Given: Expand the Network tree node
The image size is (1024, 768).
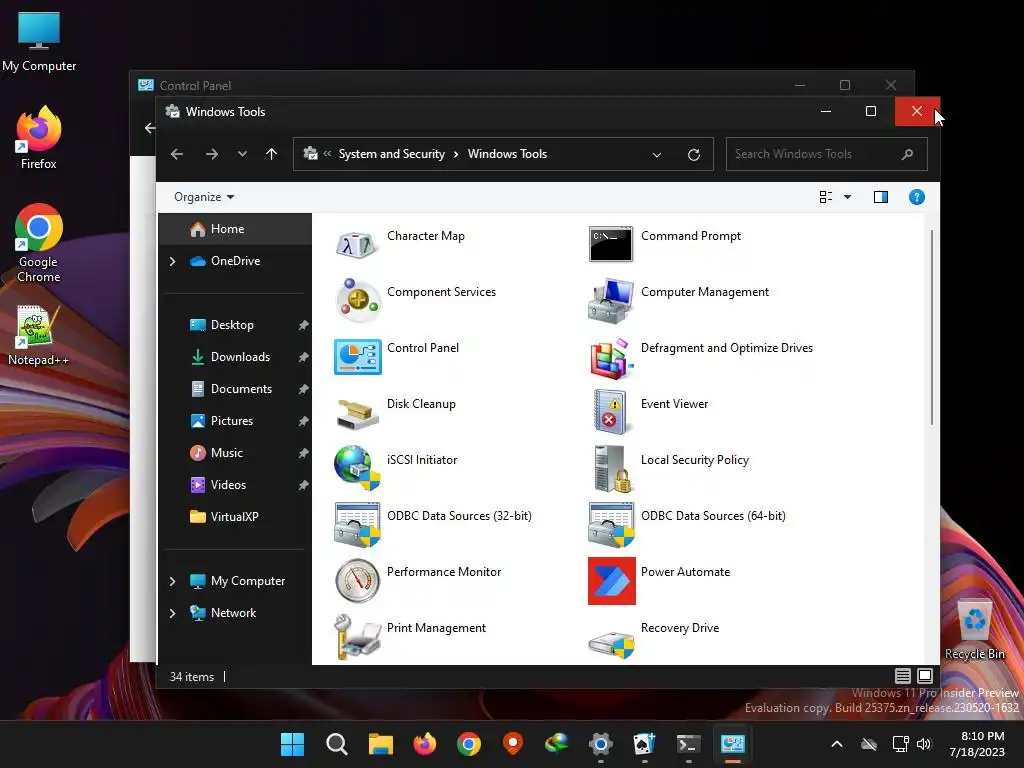Looking at the screenshot, I should (x=172, y=613).
